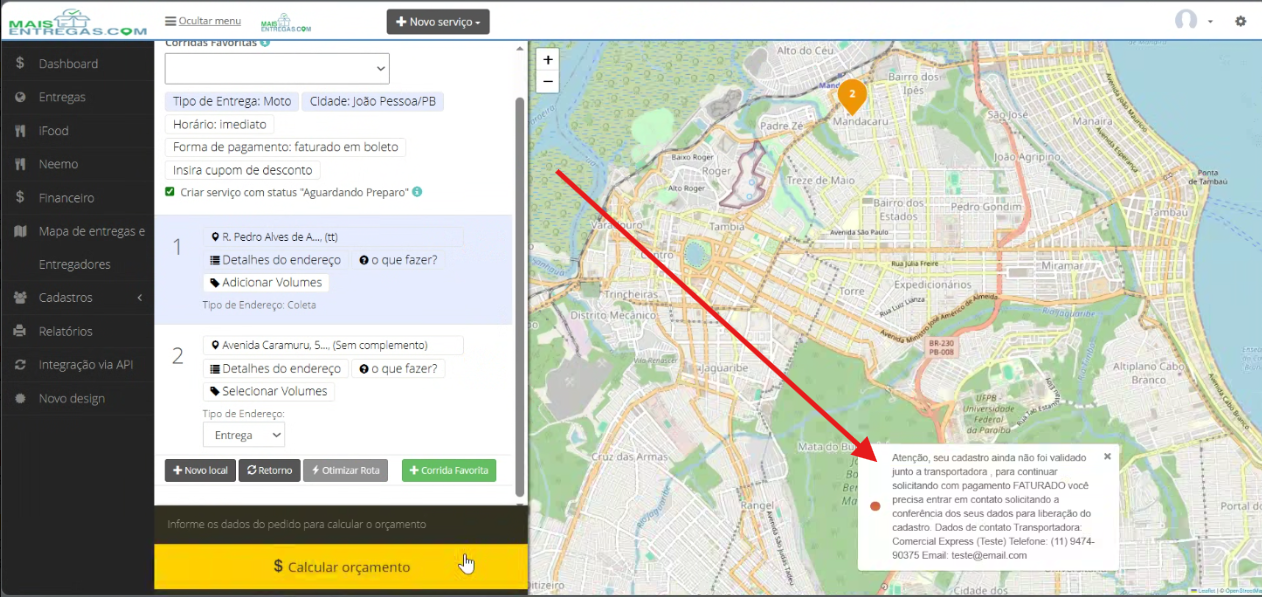The image size is (1262, 597).
Task: Add a stop with Novo local
Action: 200,470
